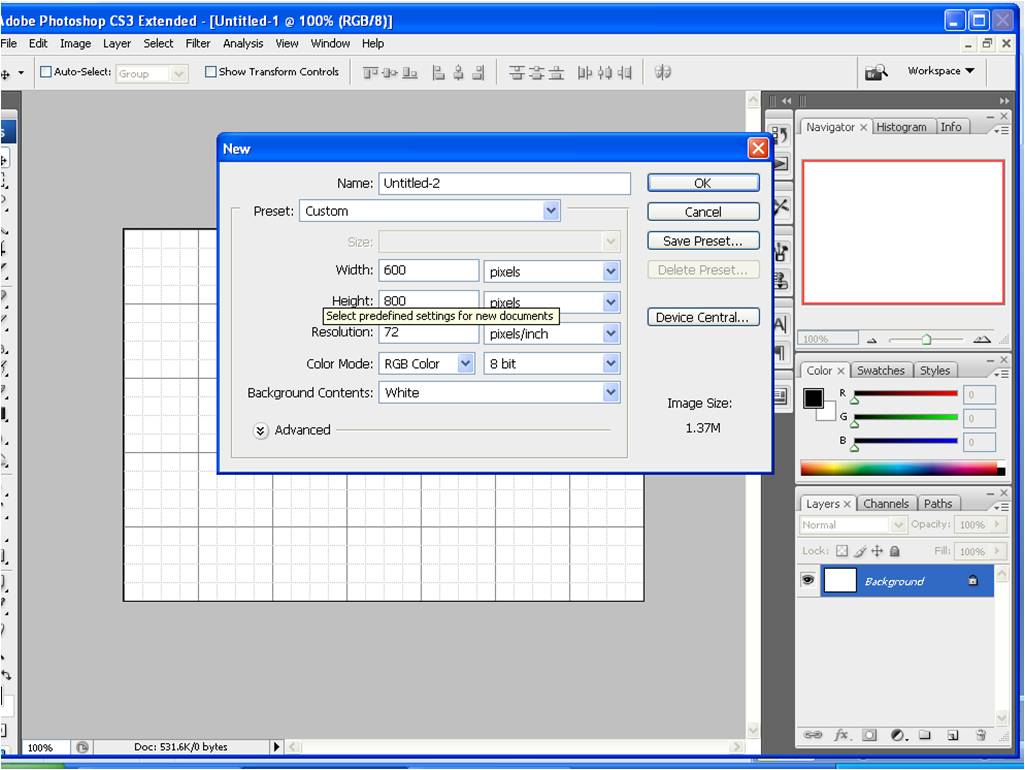This screenshot has height=770, width=1025.
Task: Click Navigator zoom in mountain icon
Action: click(981, 339)
